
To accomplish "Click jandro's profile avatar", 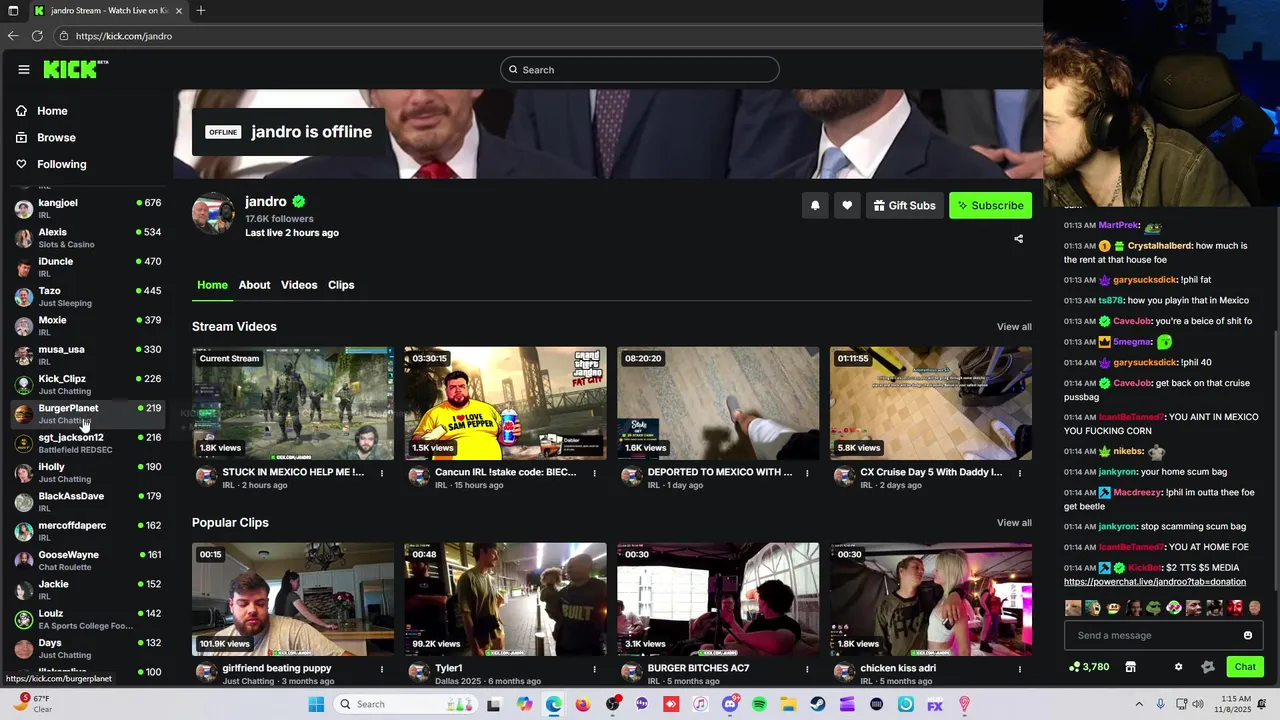I will pyautogui.click(x=213, y=213).
